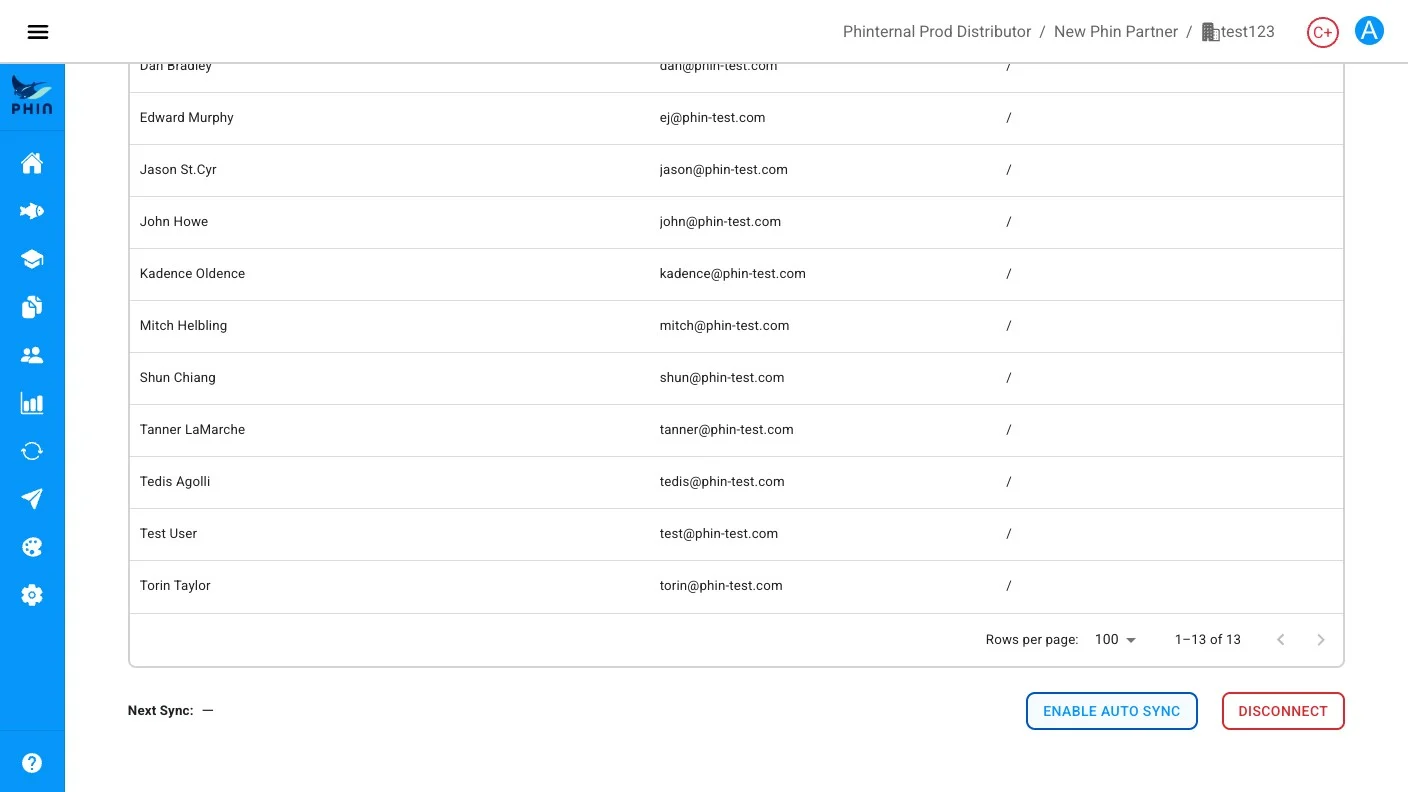Go to previous page arrow
Viewport: 1408px width, 792px height.
pyautogui.click(x=1281, y=640)
